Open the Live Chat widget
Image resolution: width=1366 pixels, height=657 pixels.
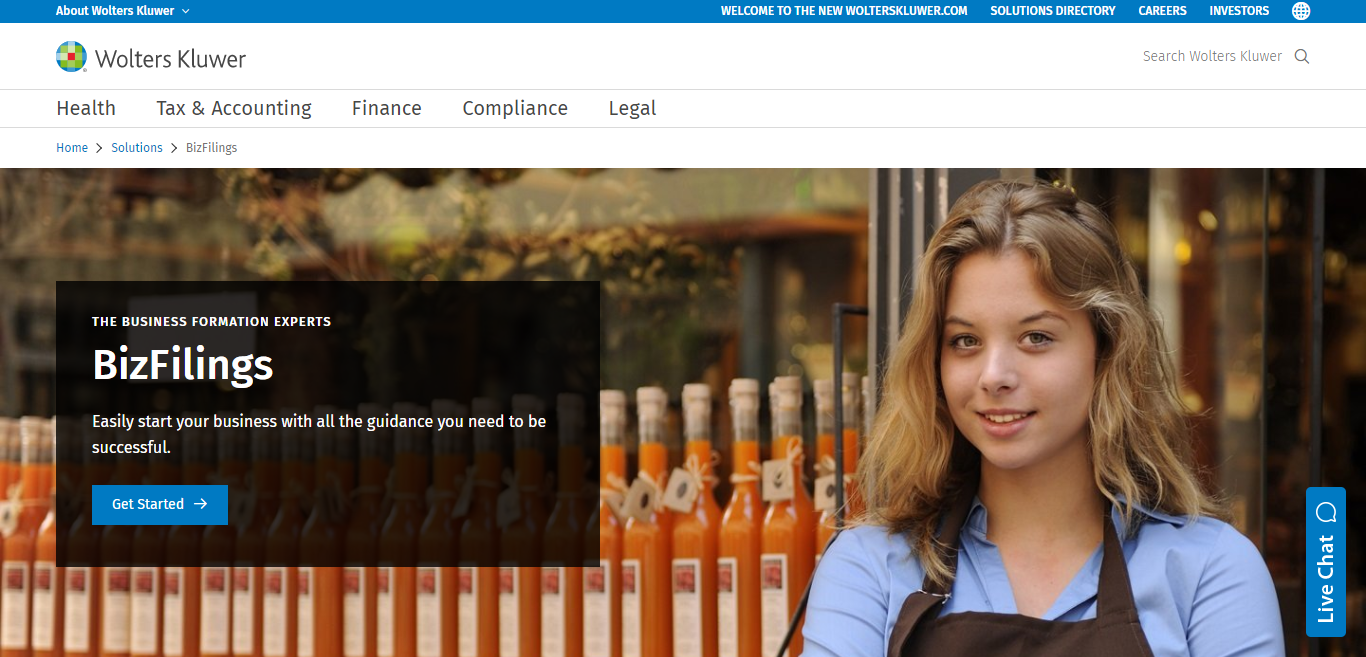[1326, 562]
